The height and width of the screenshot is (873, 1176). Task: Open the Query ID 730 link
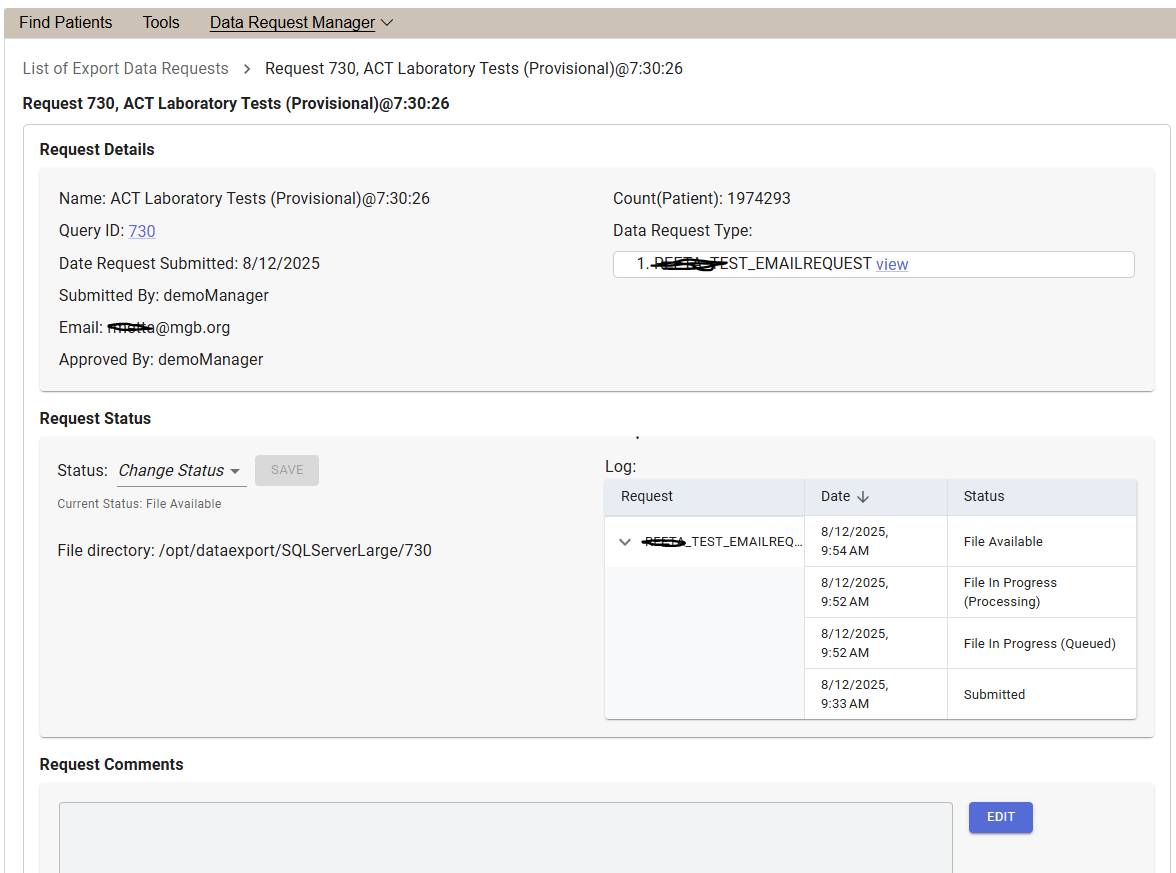coord(142,231)
